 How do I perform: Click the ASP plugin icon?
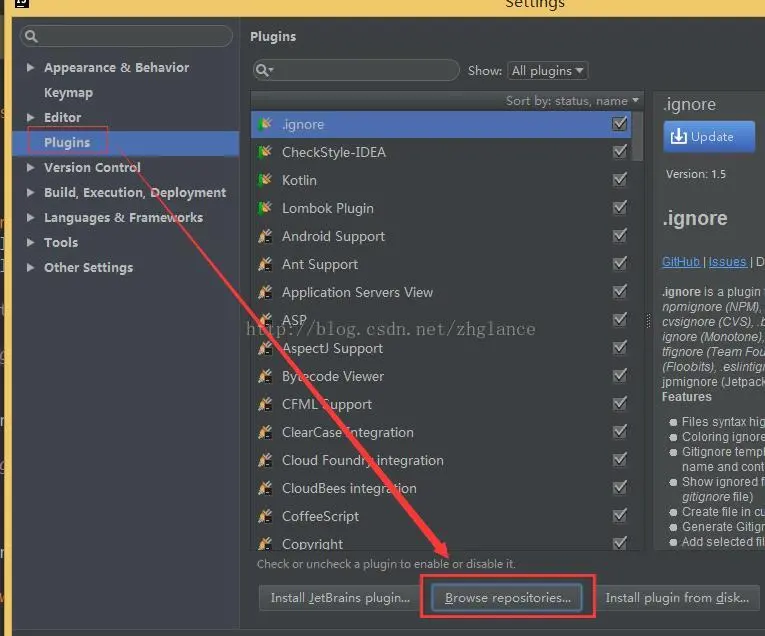265,320
